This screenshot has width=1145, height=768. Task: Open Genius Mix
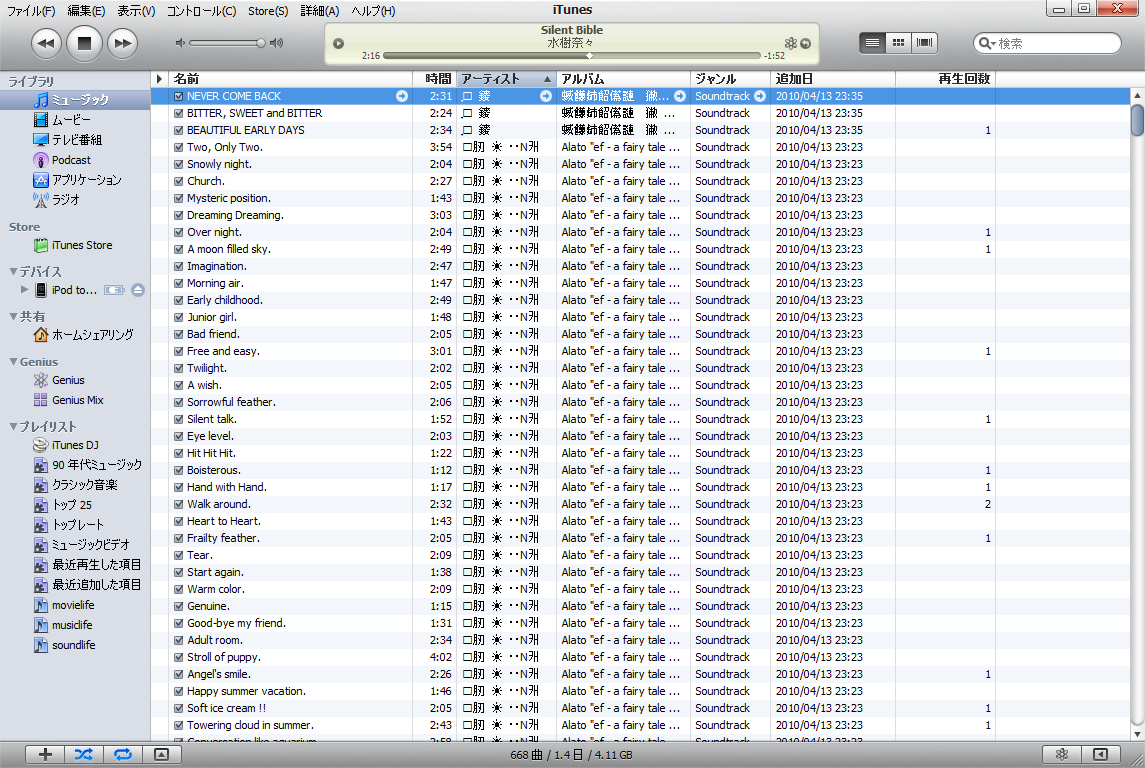pos(77,400)
